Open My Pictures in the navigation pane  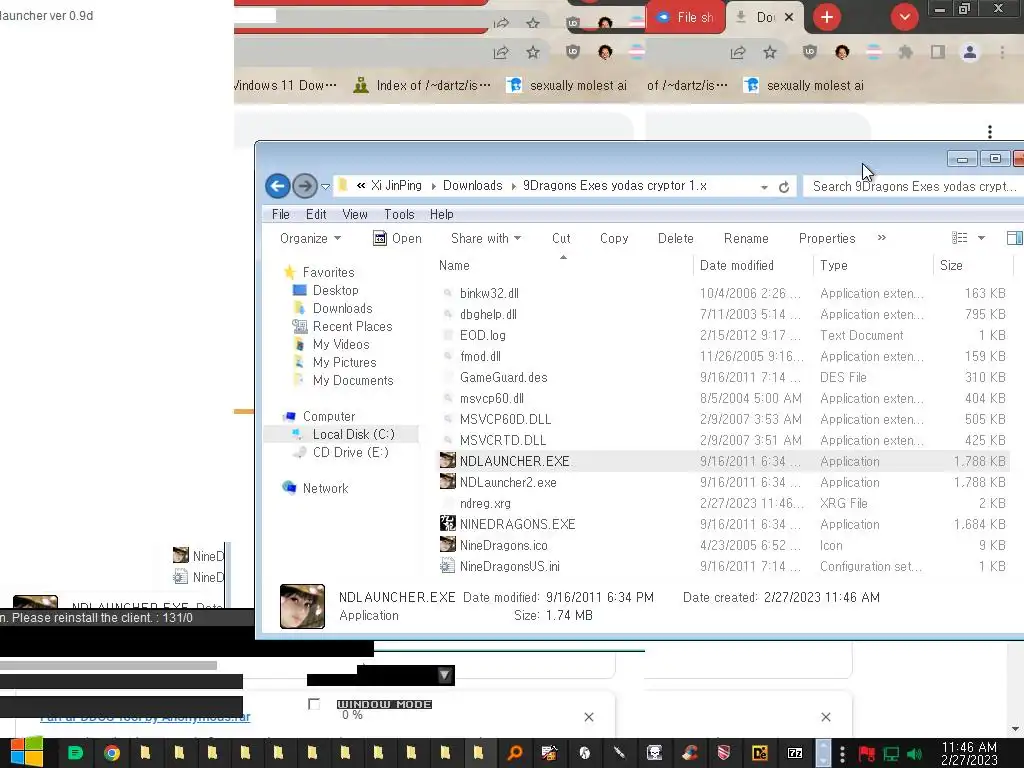pyautogui.click(x=344, y=362)
